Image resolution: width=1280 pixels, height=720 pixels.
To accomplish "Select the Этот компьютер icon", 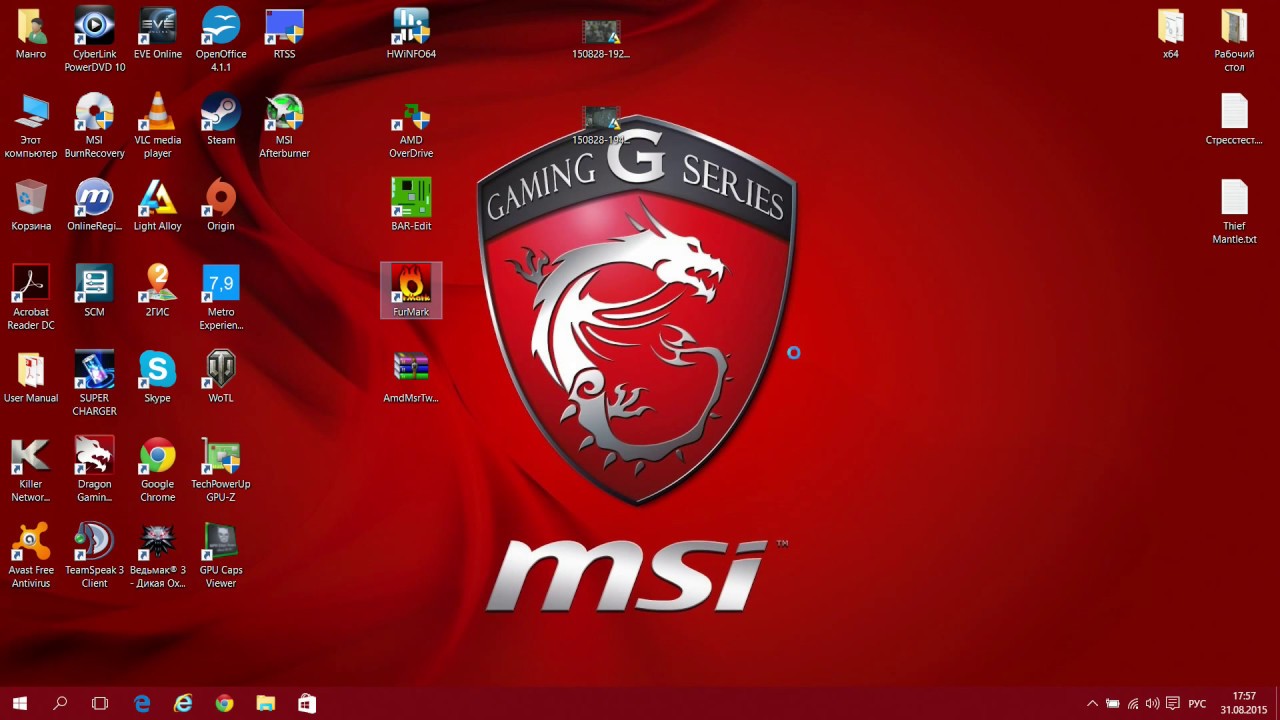I will pos(31,126).
